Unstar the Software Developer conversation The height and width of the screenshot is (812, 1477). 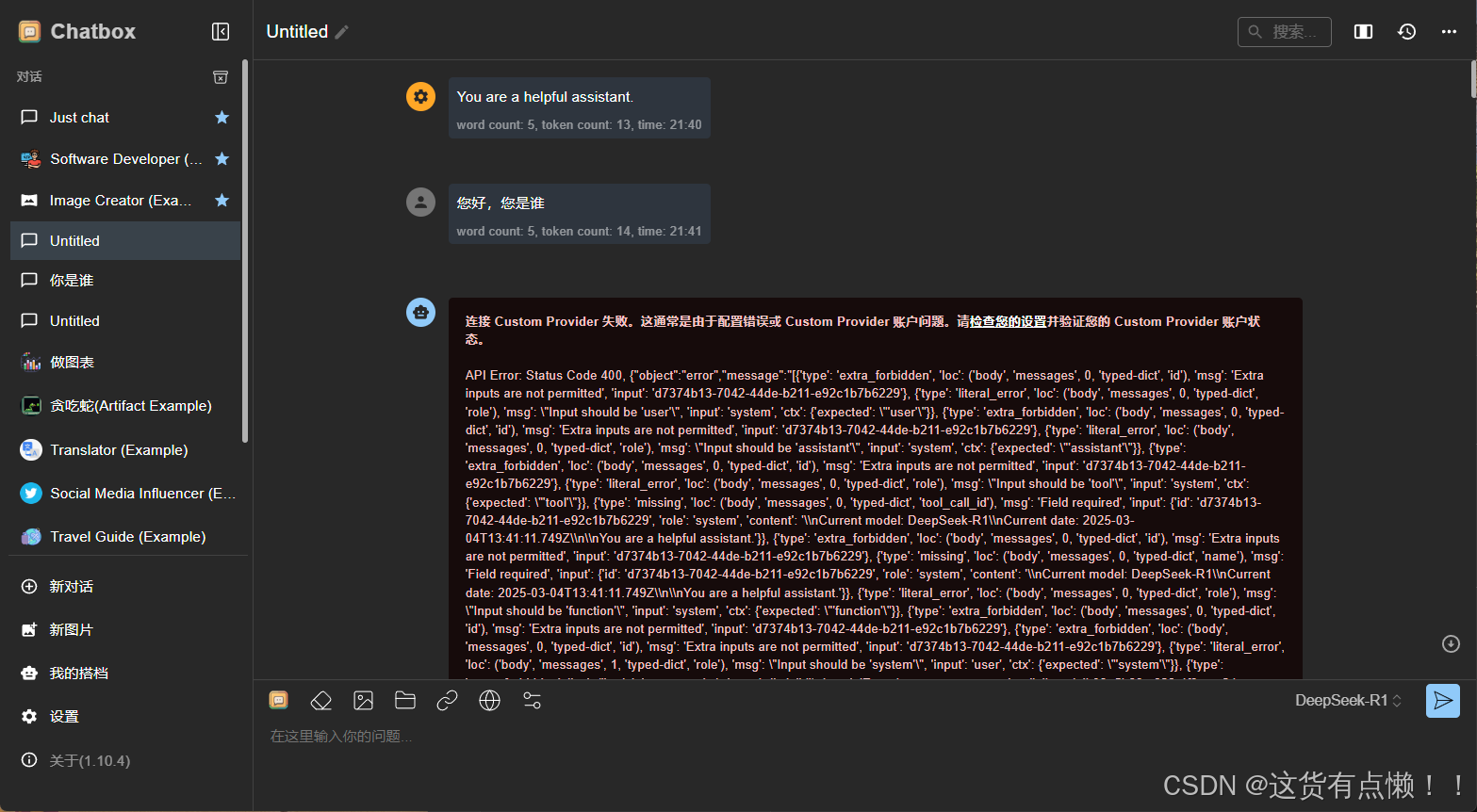click(x=222, y=159)
